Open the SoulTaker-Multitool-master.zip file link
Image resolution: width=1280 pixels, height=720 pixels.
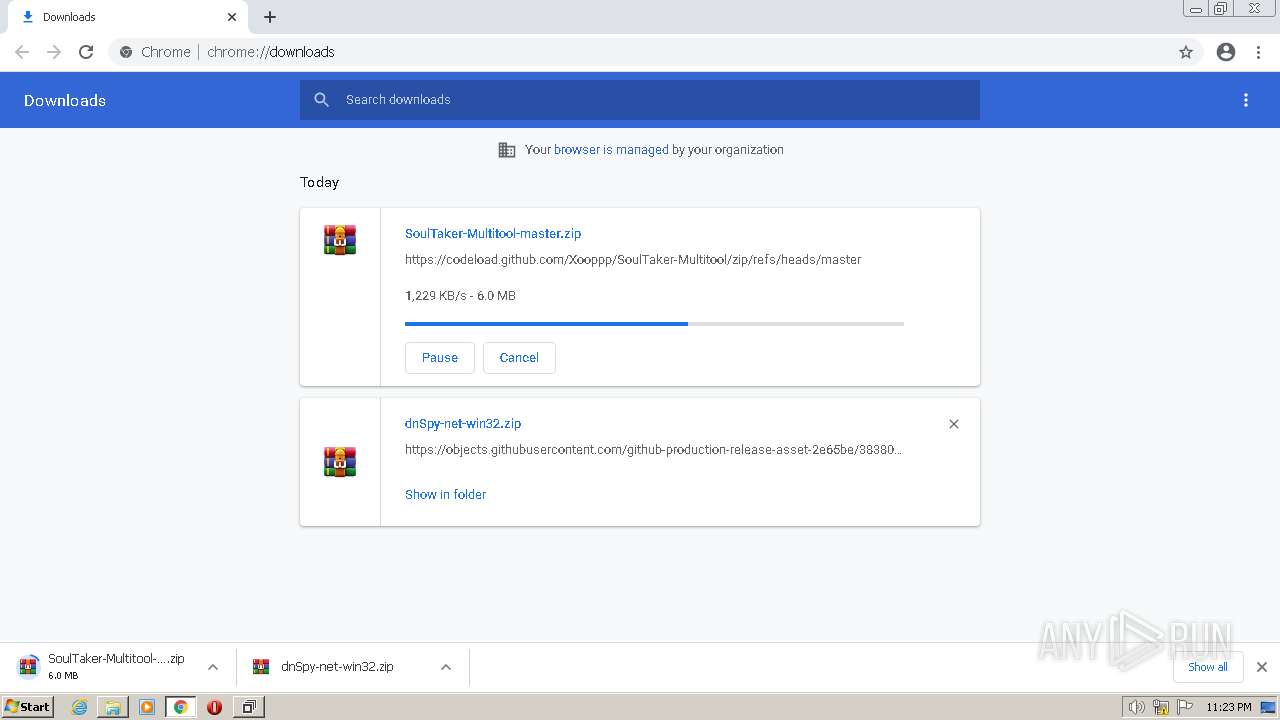tap(493, 233)
